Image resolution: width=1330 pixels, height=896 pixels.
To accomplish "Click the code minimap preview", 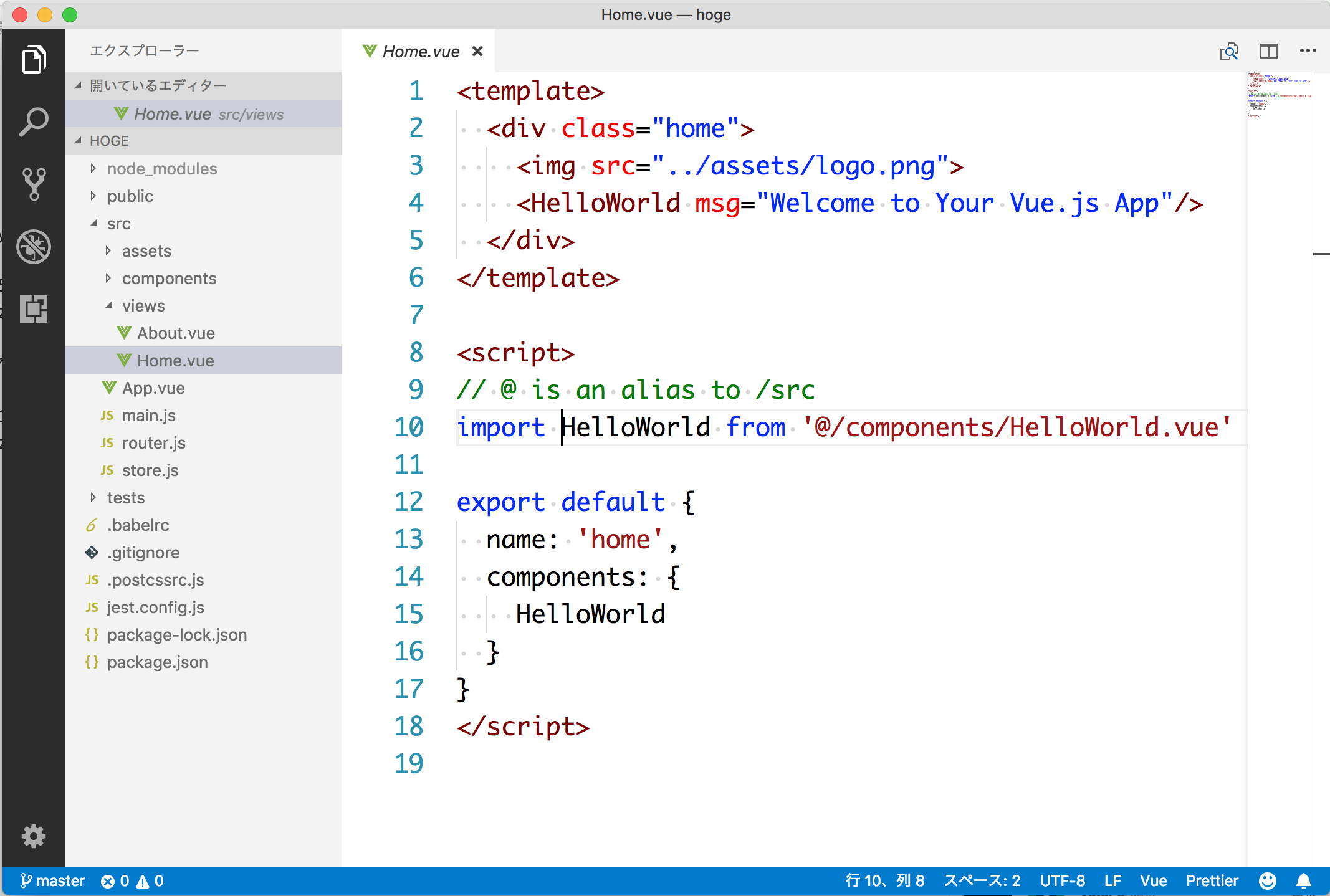I will point(1279,95).
